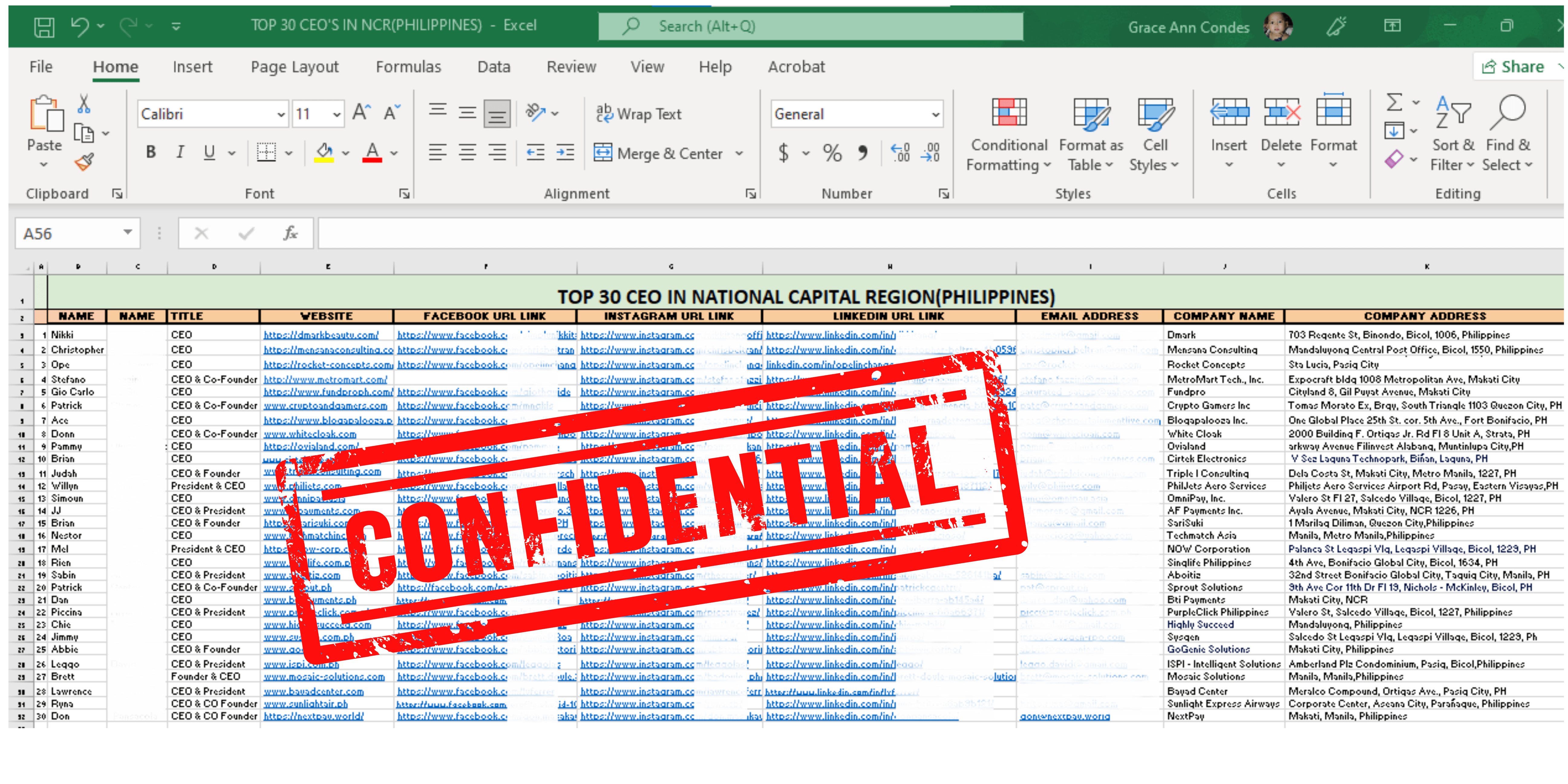Select the Format Painter brush icon
Image resolution: width=1568 pixels, height=784 pixels.
(x=85, y=162)
